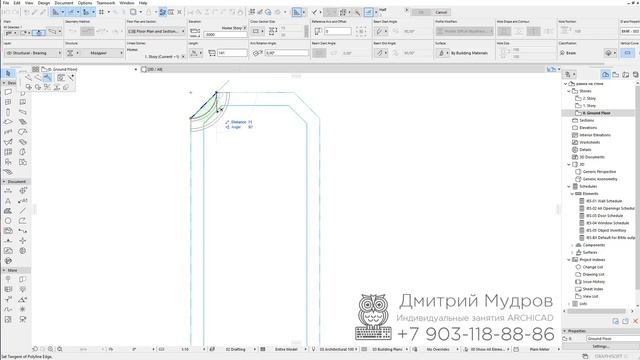This screenshot has width=640, height=360.
Task: Click the Arc Rotation Angle input field
Action: pos(287,53)
